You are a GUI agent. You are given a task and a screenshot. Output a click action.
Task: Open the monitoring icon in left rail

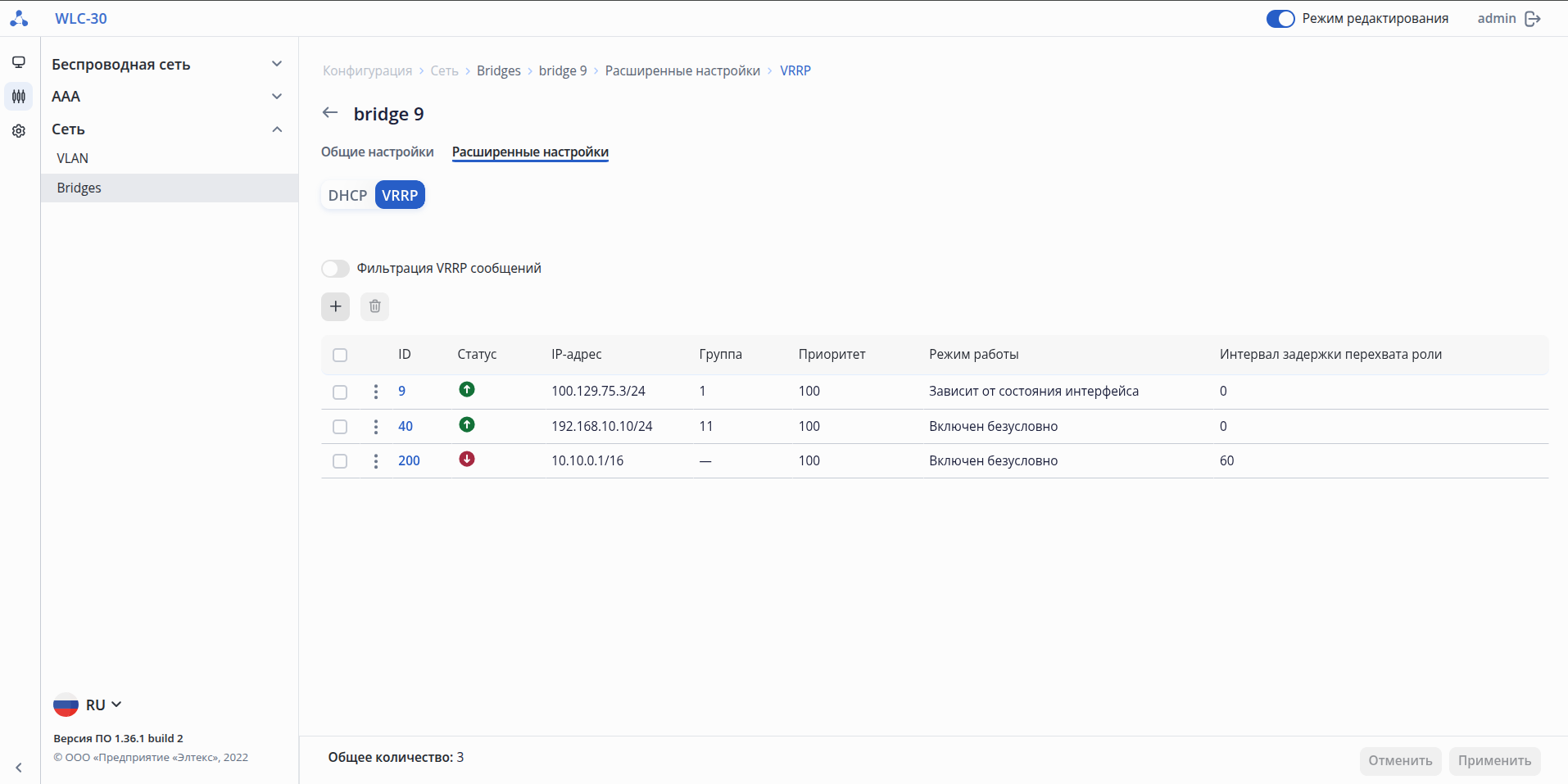coord(19,62)
